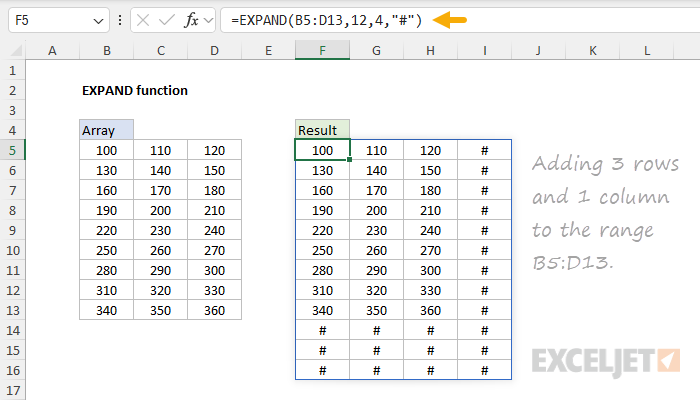Click the EXPAND function title cell
This screenshot has width=700, height=400.
[134, 90]
